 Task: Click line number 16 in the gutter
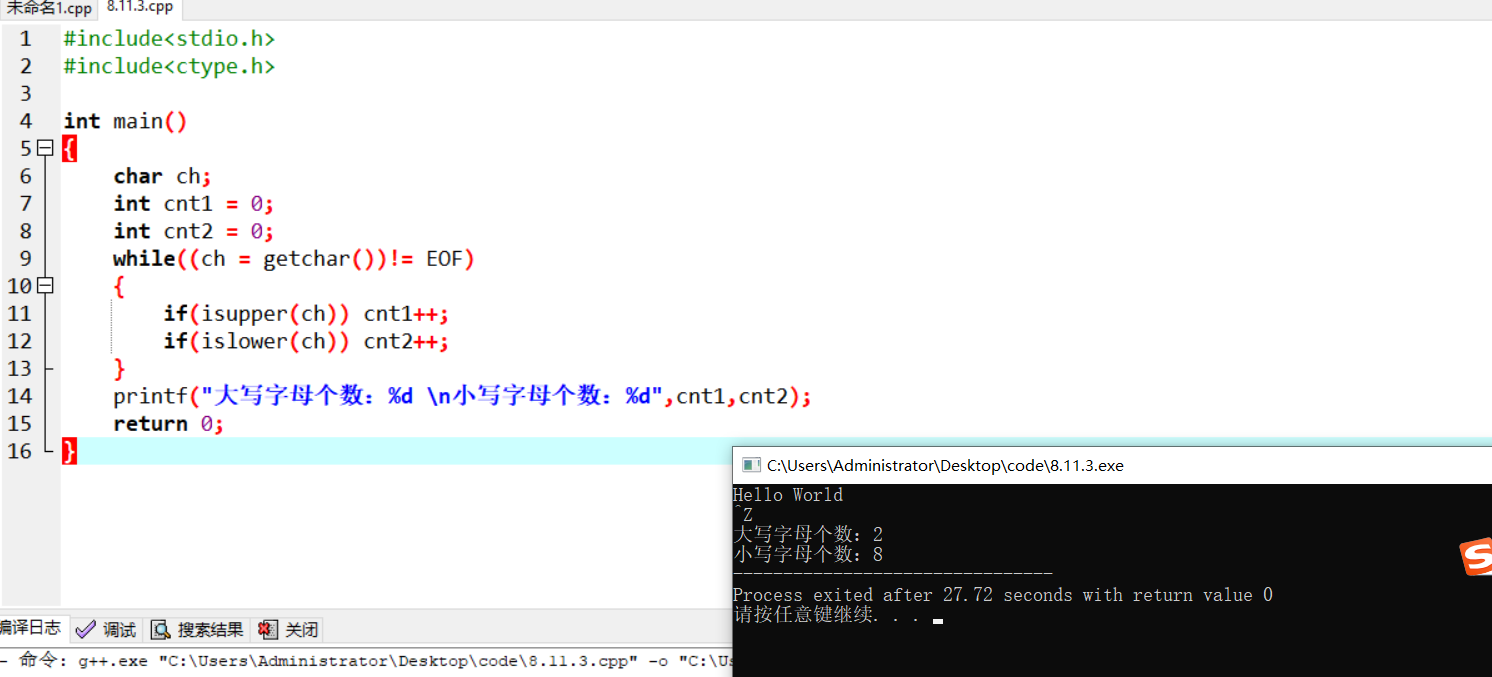pyautogui.click(x=20, y=451)
